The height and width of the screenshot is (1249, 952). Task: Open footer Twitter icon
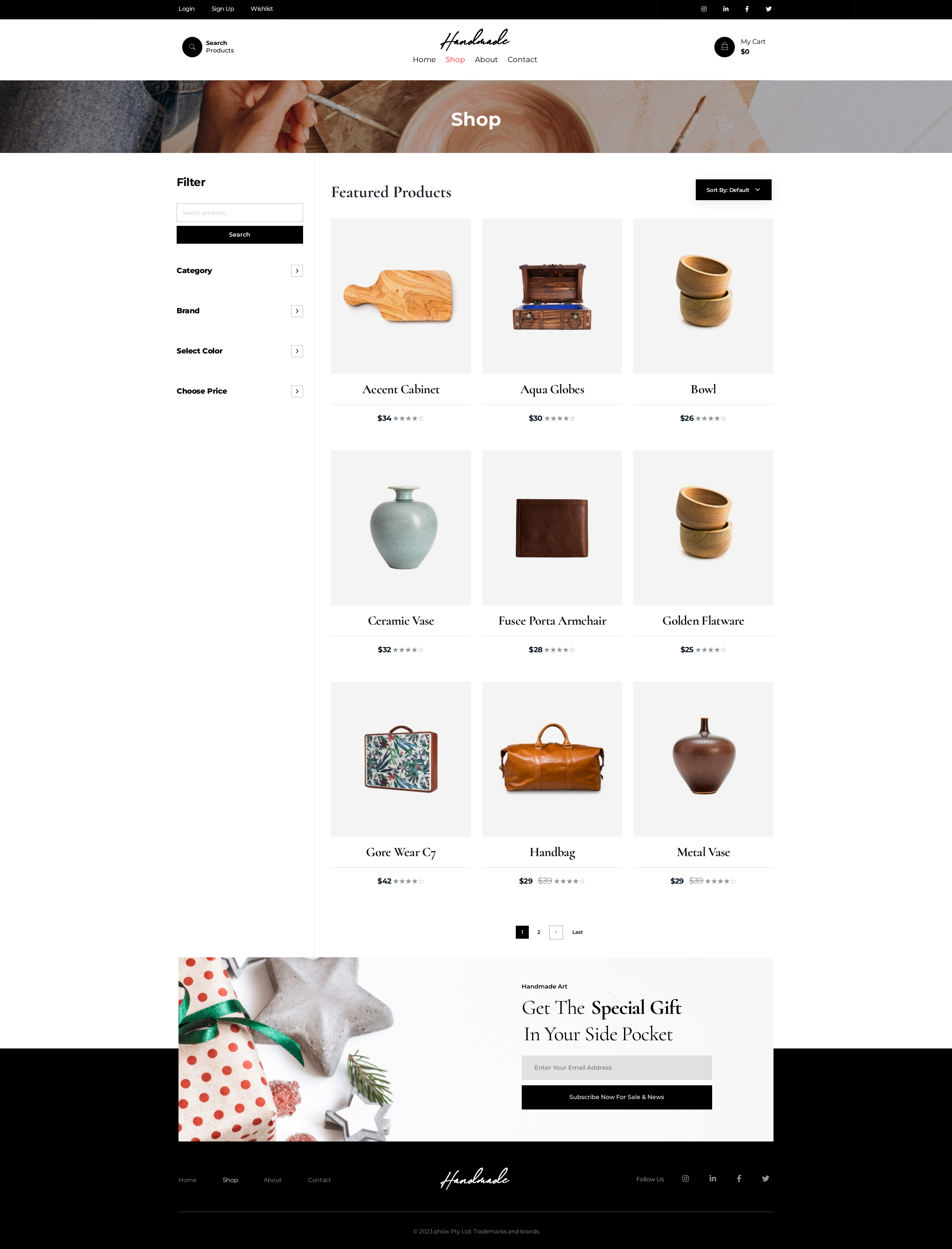766,1179
